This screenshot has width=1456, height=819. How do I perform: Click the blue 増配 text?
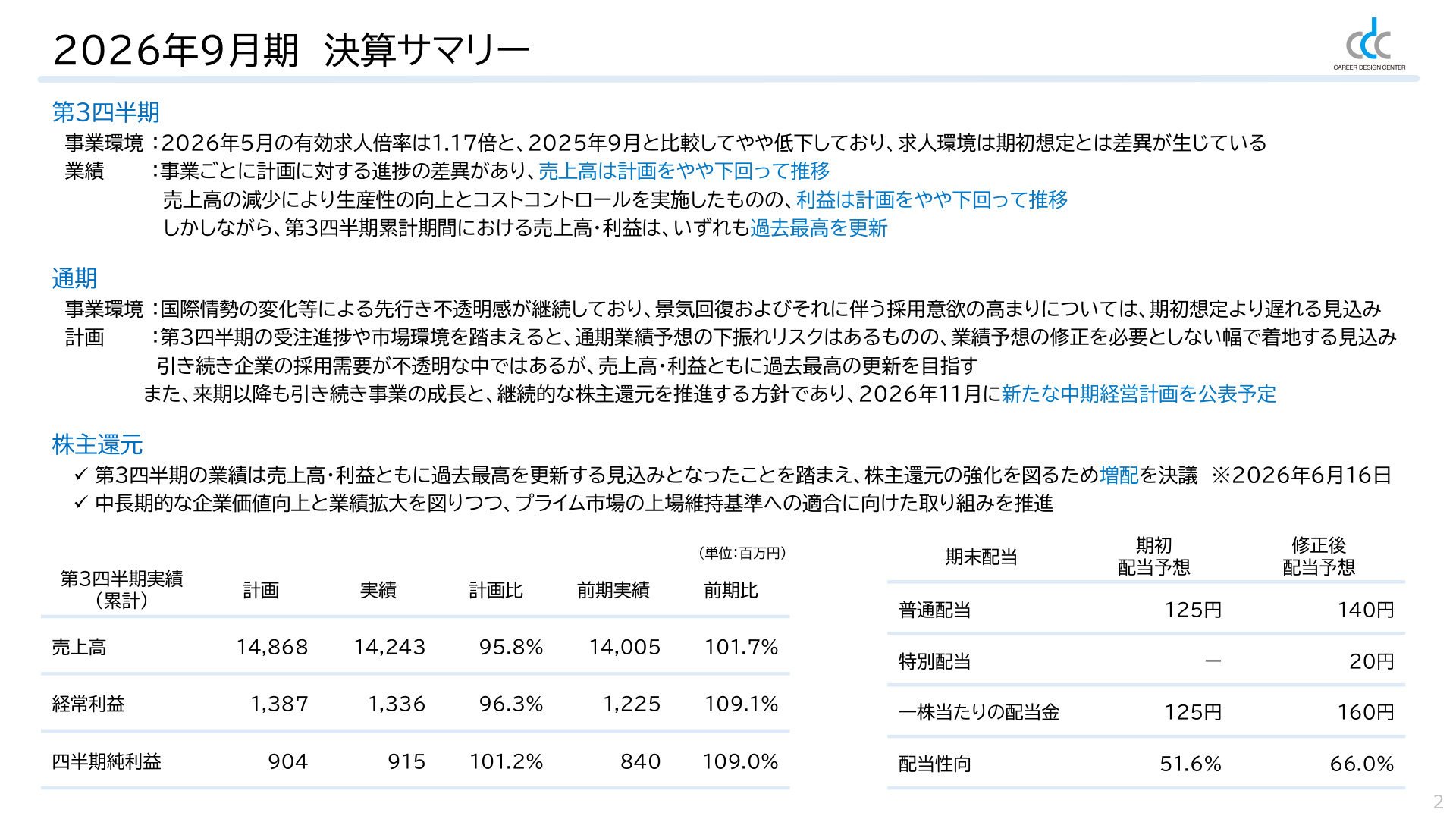pos(1119,475)
